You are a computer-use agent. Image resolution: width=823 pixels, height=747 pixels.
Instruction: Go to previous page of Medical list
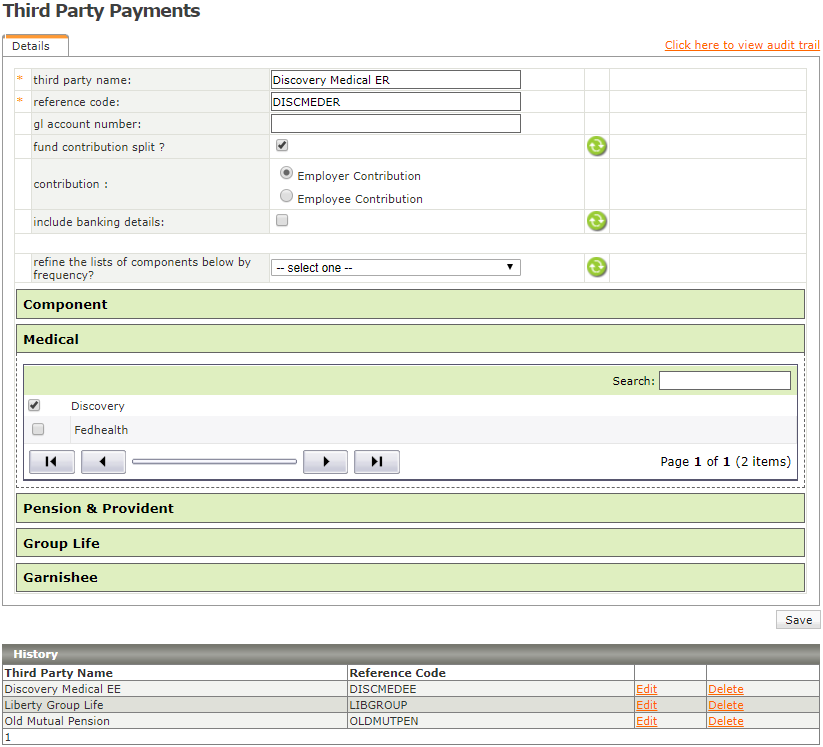[x=103, y=462]
